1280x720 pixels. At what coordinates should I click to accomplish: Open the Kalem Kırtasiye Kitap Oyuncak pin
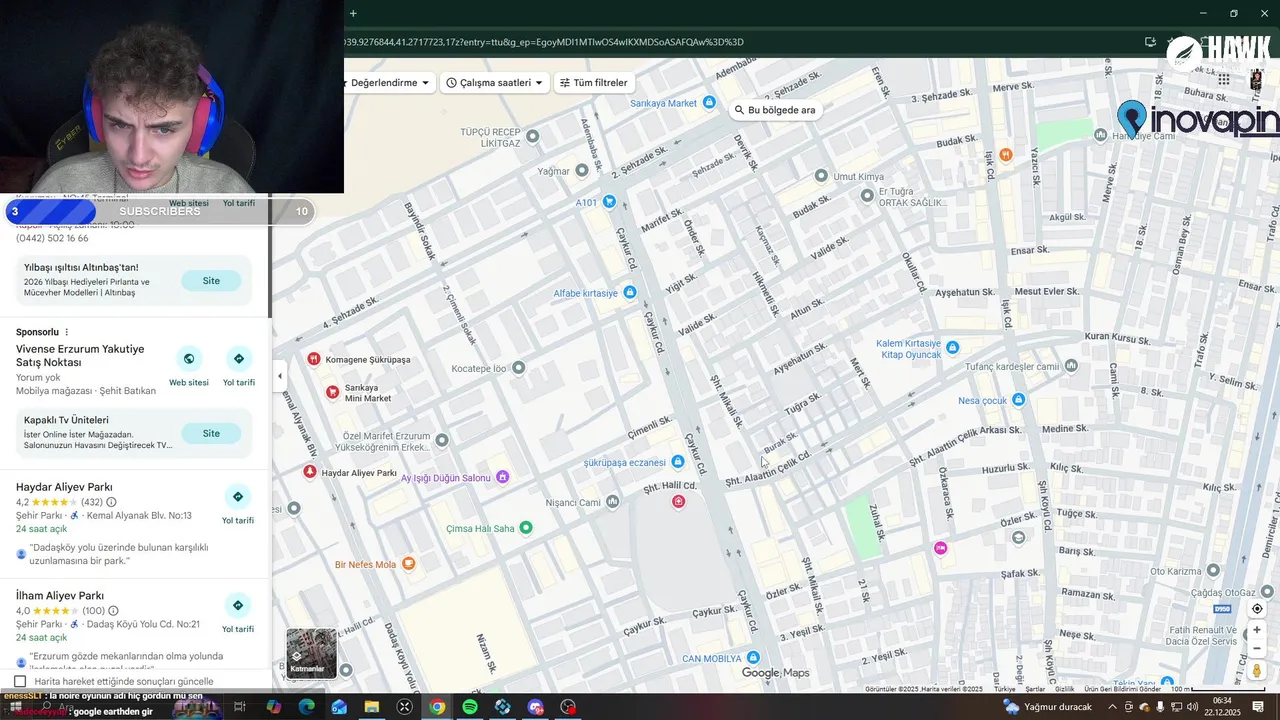tap(952, 348)
